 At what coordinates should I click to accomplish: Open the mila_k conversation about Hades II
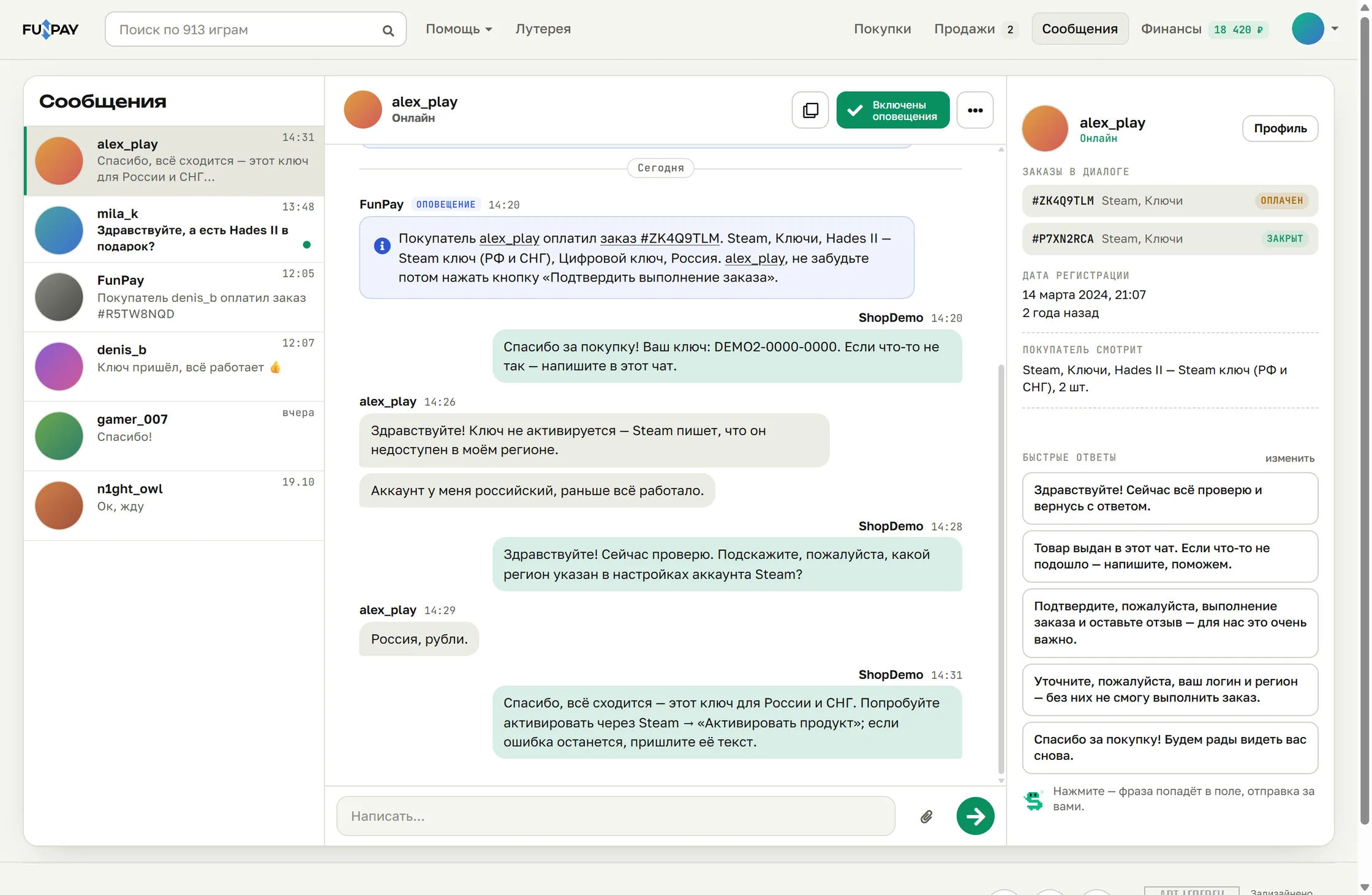174,230
